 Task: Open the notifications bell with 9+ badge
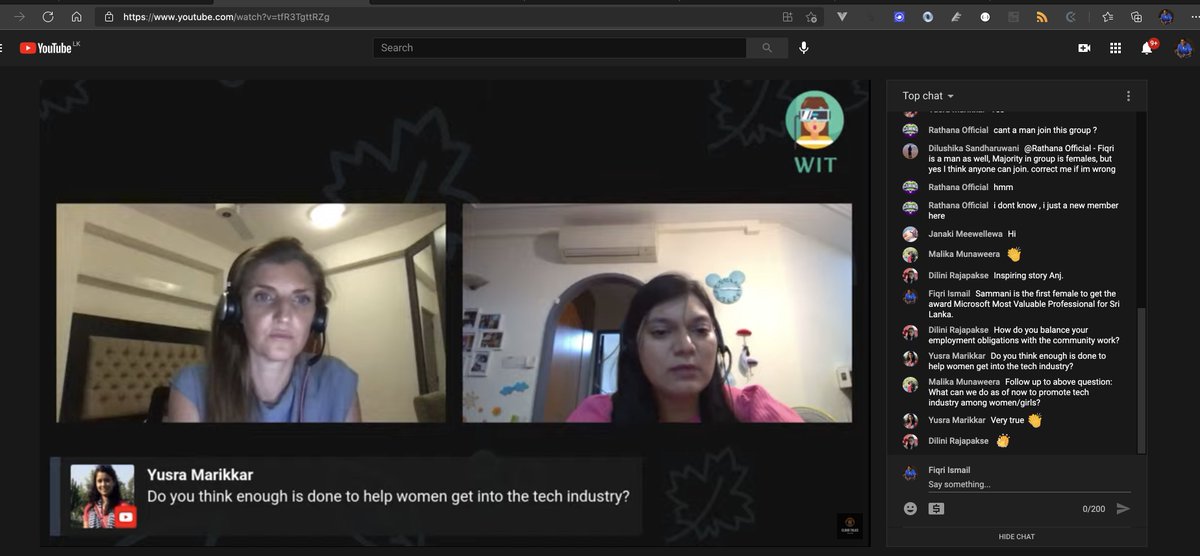[1148, 47]
